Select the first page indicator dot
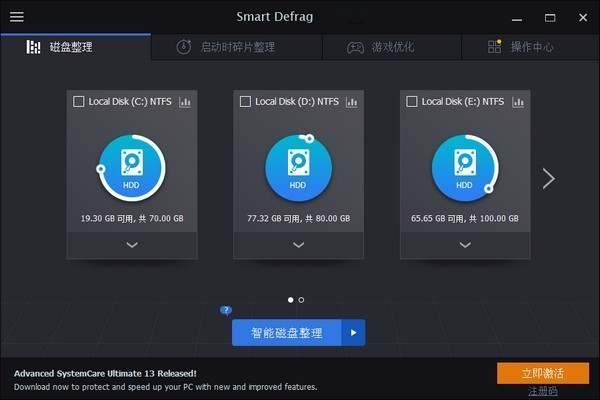 290,300
